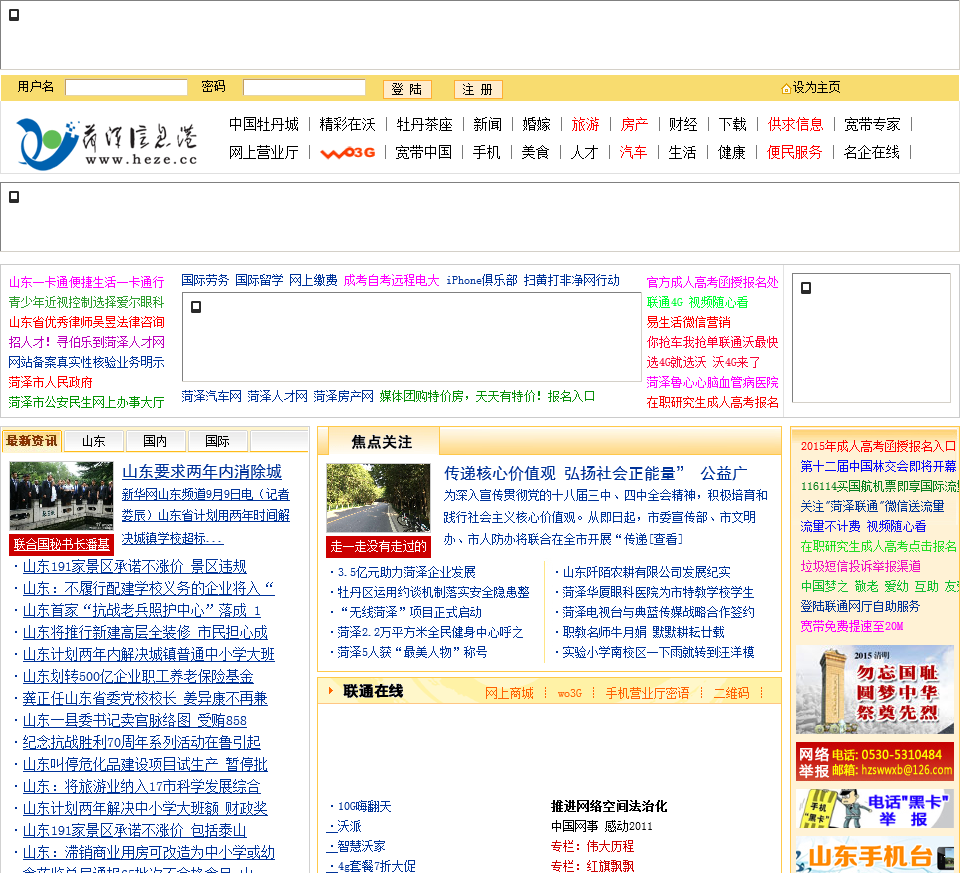Open 国际劳务 link
The image size is (960, 873).
(205, 280)
